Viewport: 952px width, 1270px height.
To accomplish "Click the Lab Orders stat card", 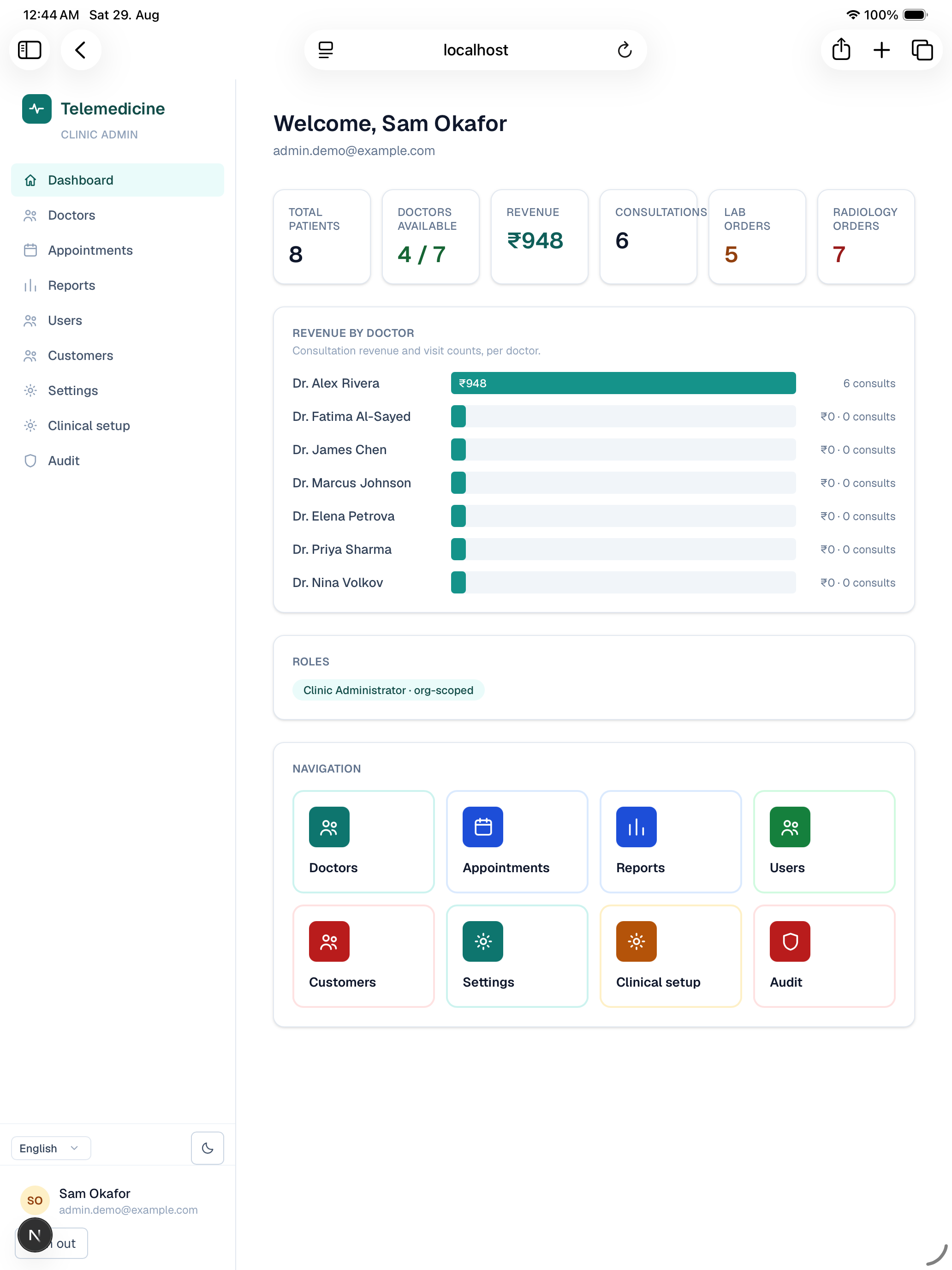I will [757, 237].
